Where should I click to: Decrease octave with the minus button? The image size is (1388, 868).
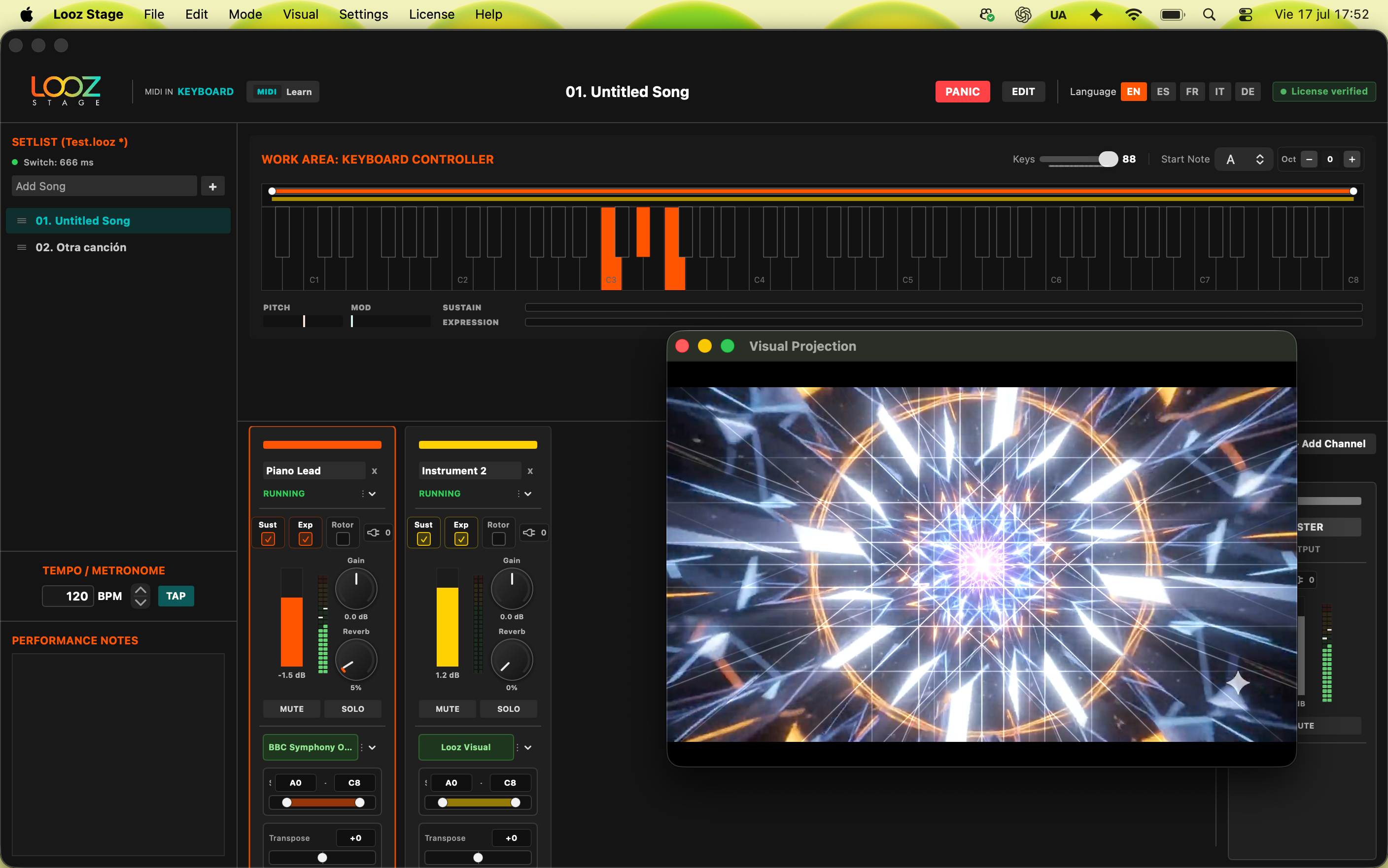[x=1309, y=160]
